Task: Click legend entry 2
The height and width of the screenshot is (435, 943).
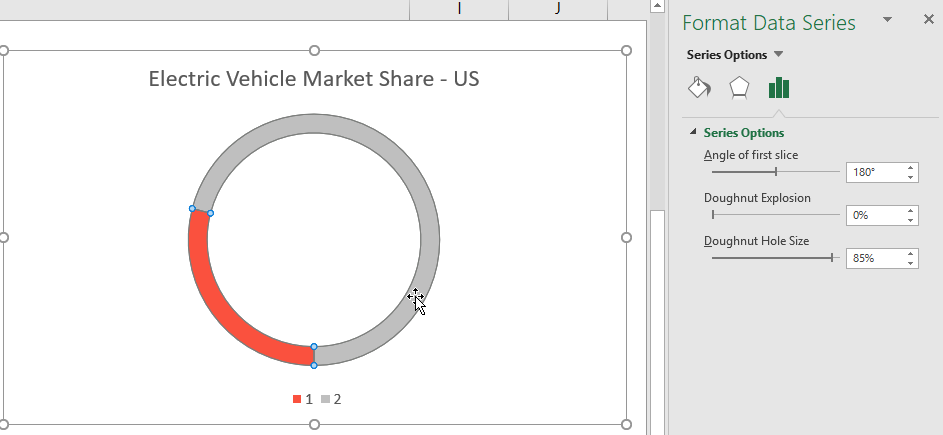Action: (331, 399)
